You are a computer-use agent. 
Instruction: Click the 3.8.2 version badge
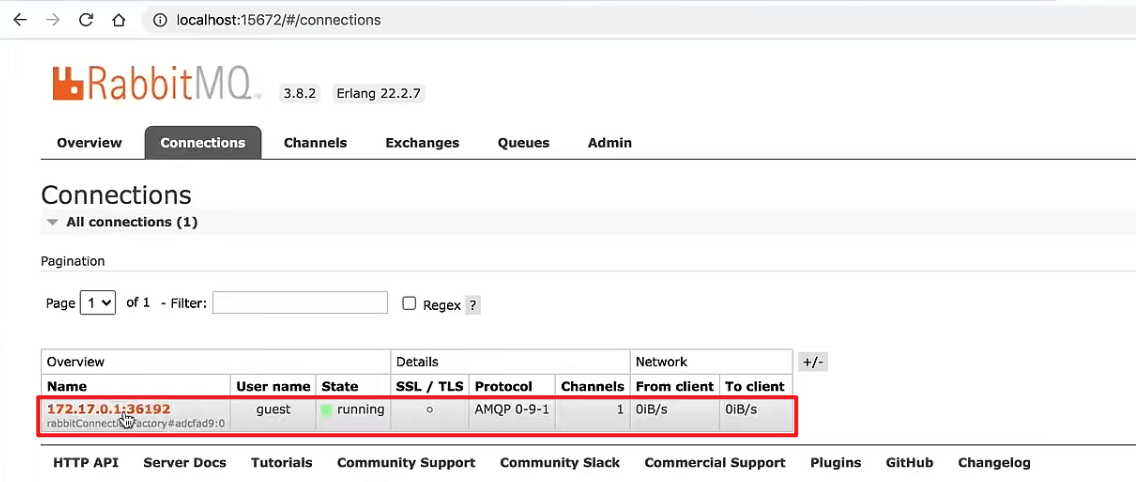click(300, 94)
